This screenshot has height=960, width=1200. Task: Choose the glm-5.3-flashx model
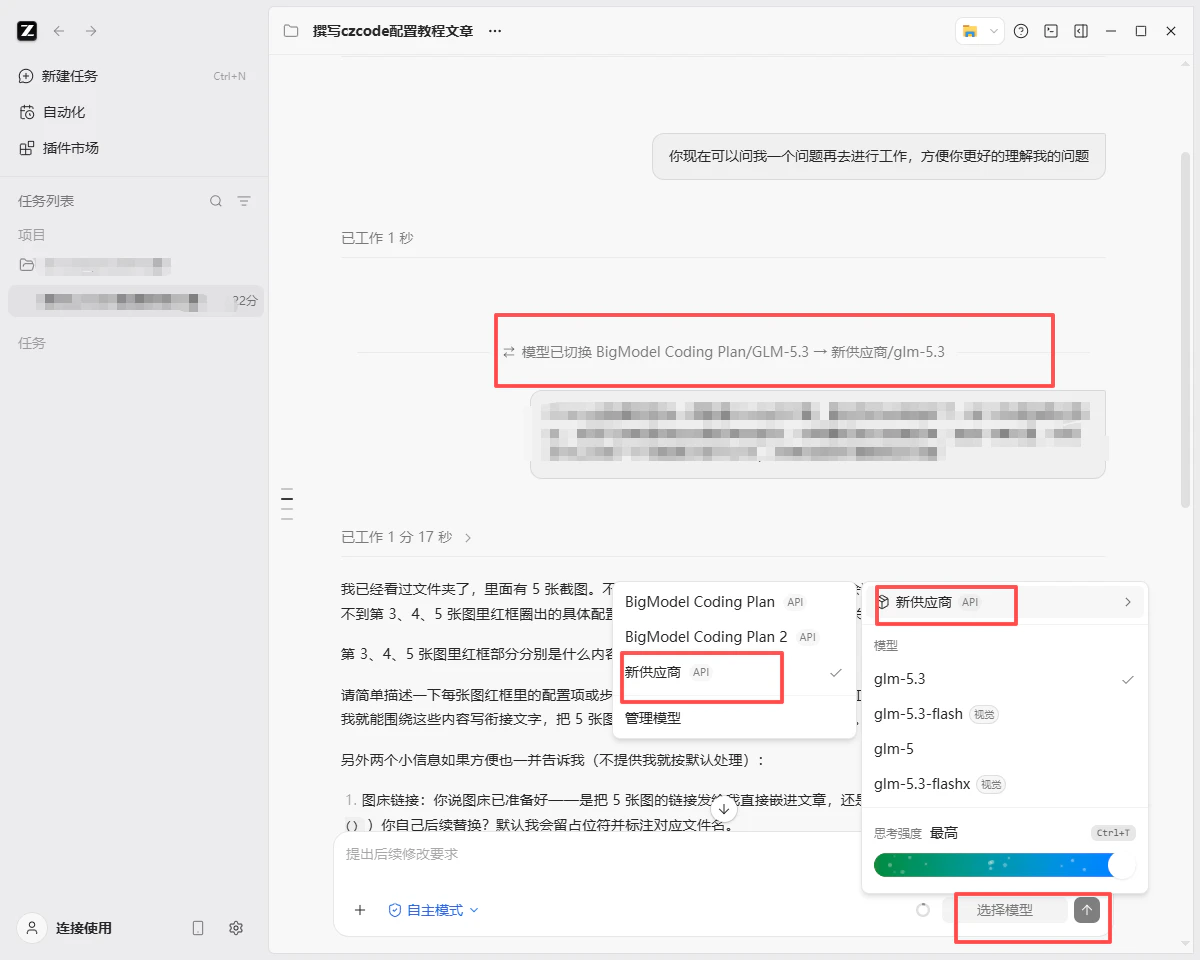click(x=1005, y=784)
